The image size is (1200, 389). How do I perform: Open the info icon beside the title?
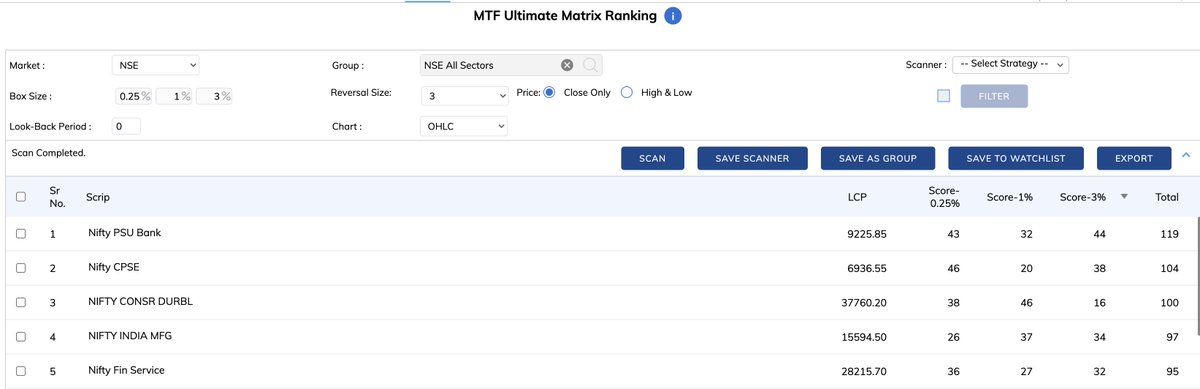674,16
